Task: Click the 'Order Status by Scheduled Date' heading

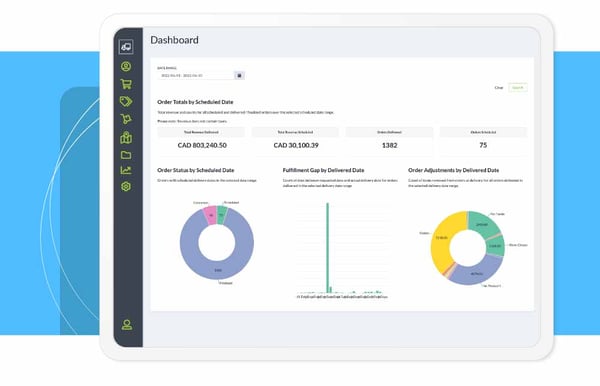Action: point(196,170)
